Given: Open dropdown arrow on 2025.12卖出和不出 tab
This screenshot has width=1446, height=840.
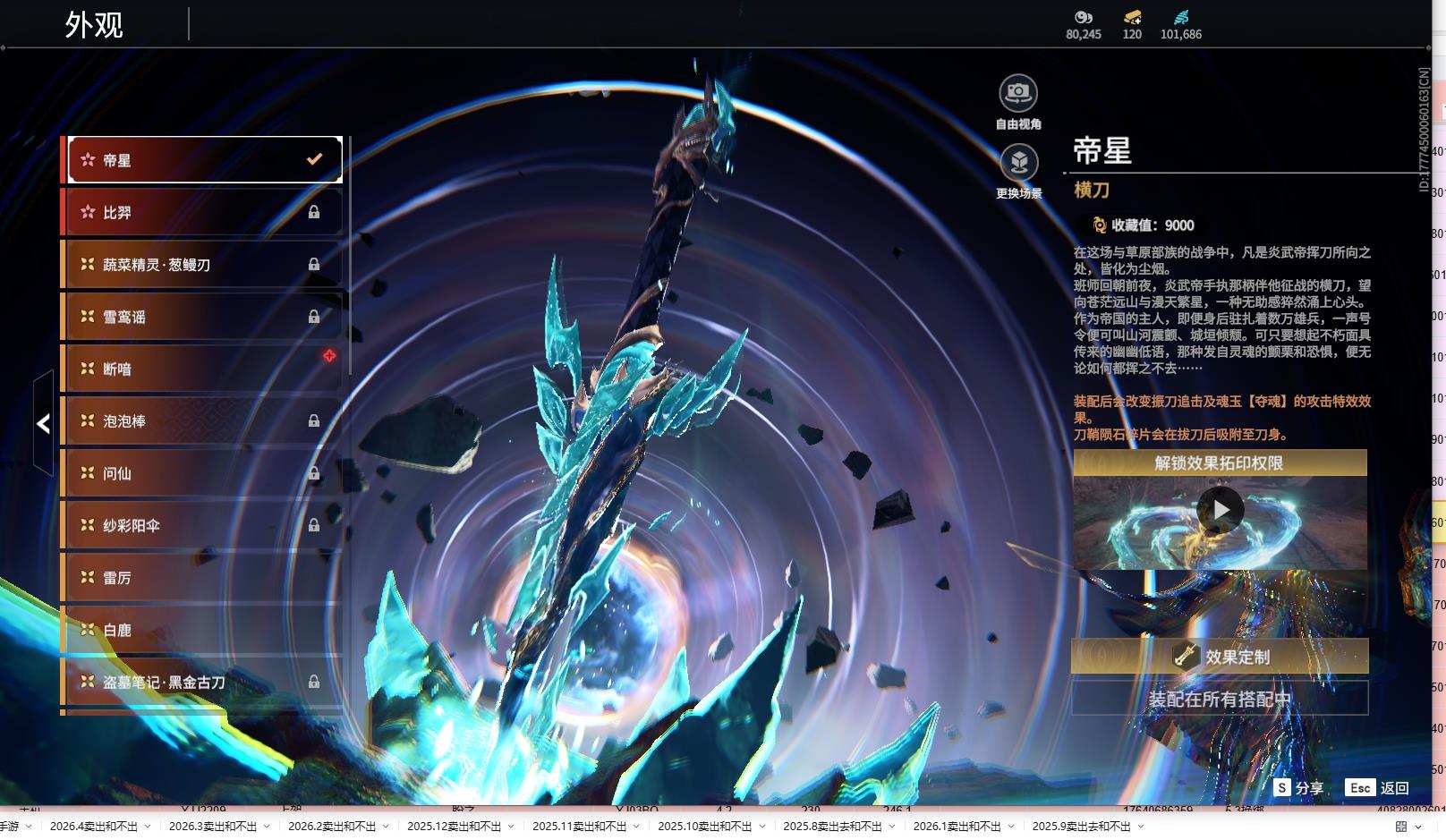Looking at the screenshot, I should pyautogui.click(x=511, y=827).
